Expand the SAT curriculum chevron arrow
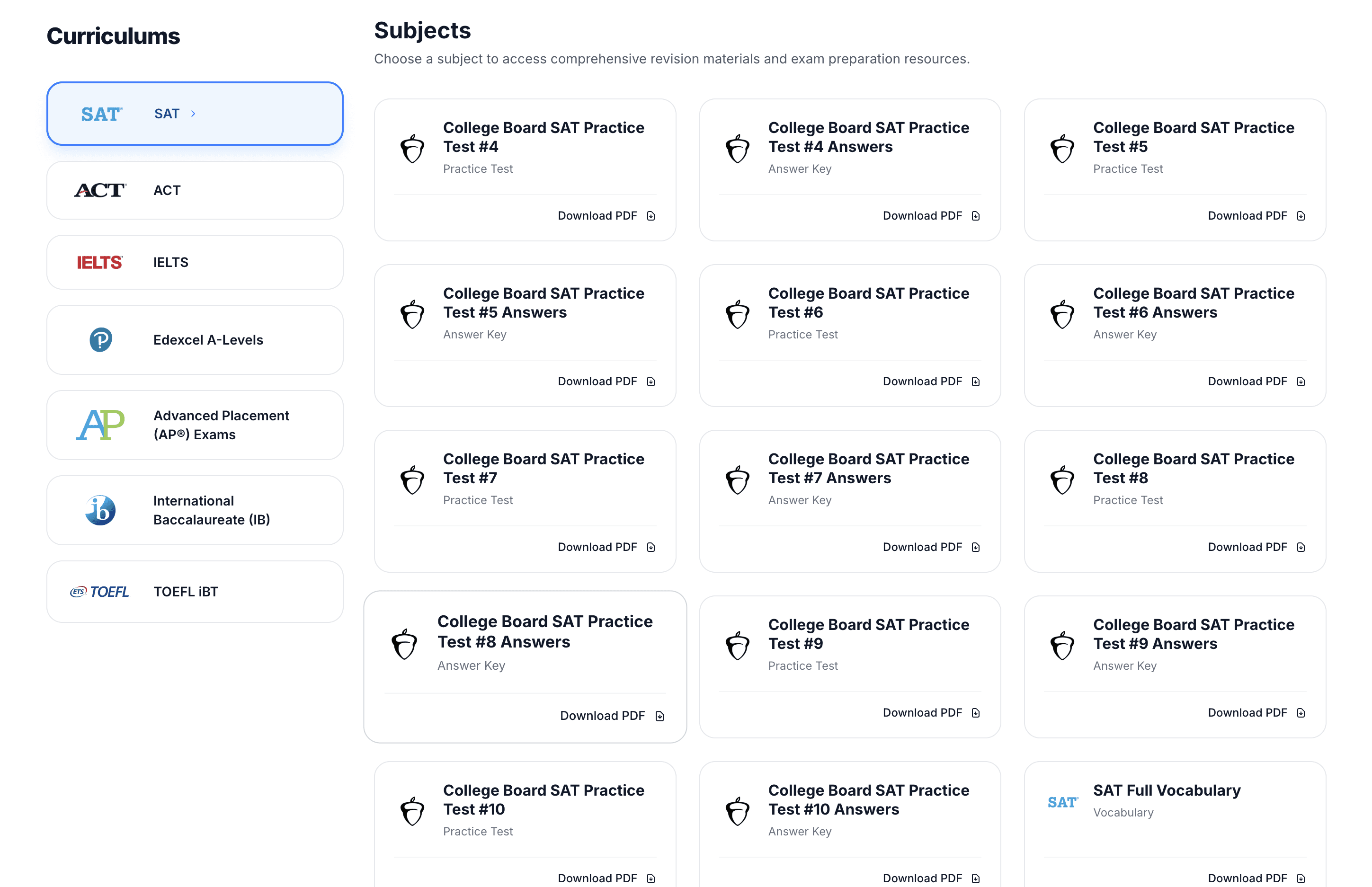Image resolution: width=1372 pixels, height=887 pixels. (x=193, y=114)
